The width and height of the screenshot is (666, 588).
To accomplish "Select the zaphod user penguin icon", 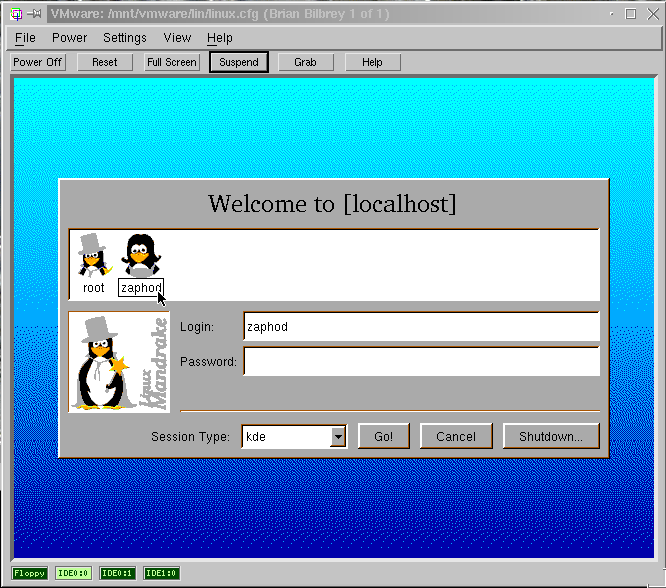I will coord(139,255).
